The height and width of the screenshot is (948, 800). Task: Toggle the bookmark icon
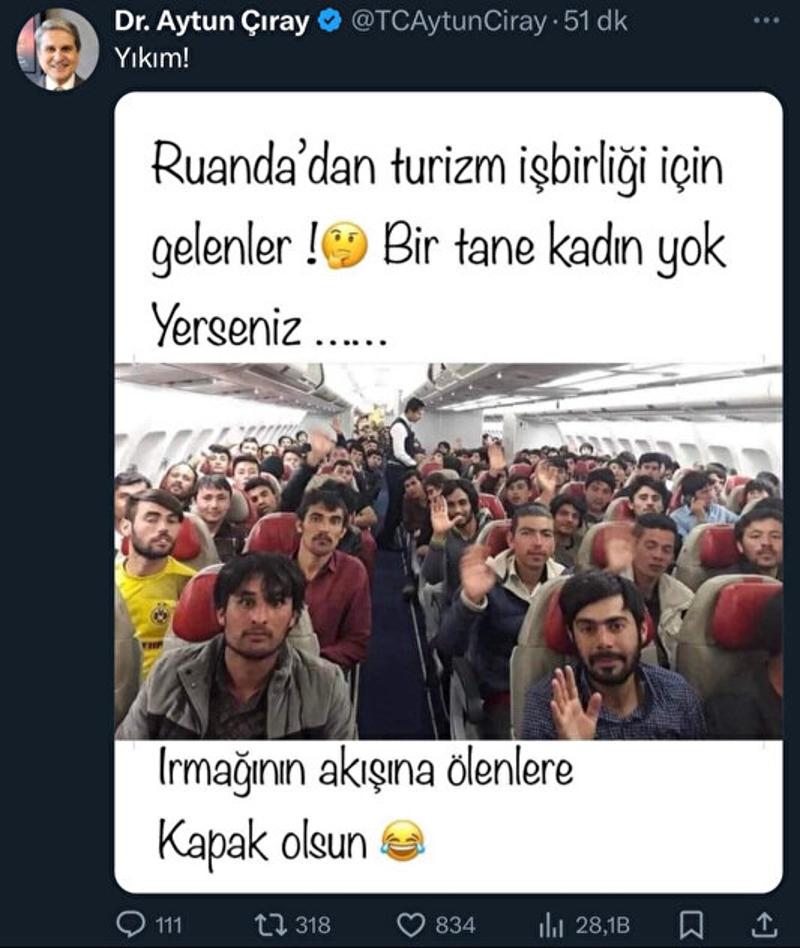[x=691, y=924]
